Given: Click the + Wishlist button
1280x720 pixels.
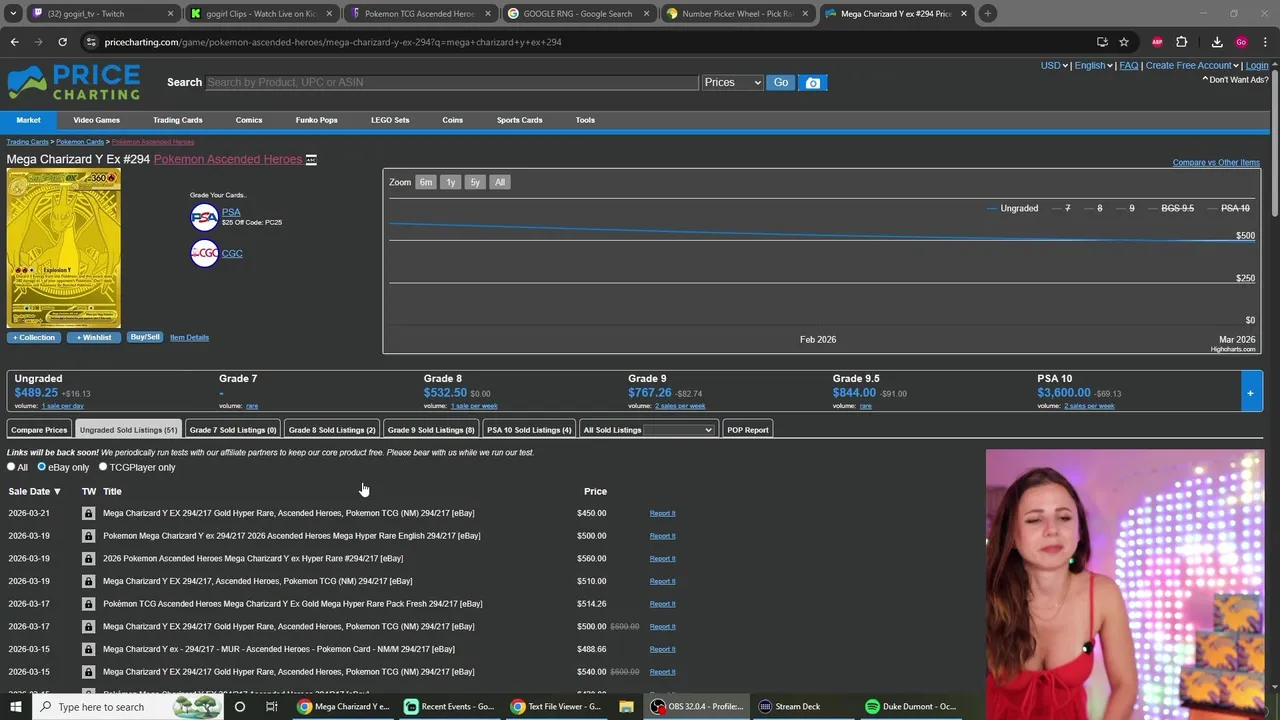Looking at the screenshot, I should pos(94,337).
